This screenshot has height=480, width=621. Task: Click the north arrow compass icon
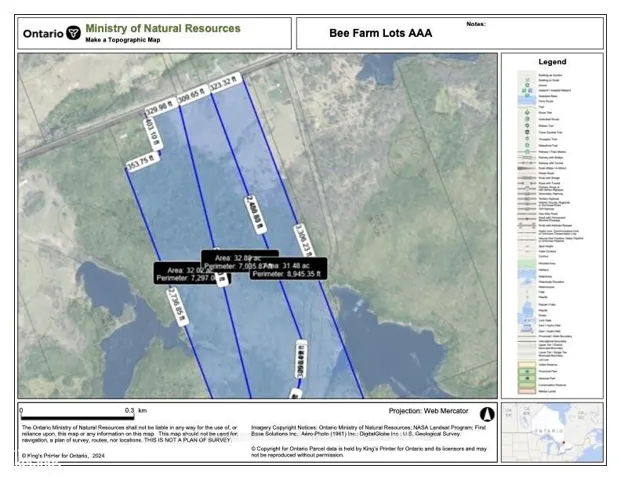tap(487, 414)
